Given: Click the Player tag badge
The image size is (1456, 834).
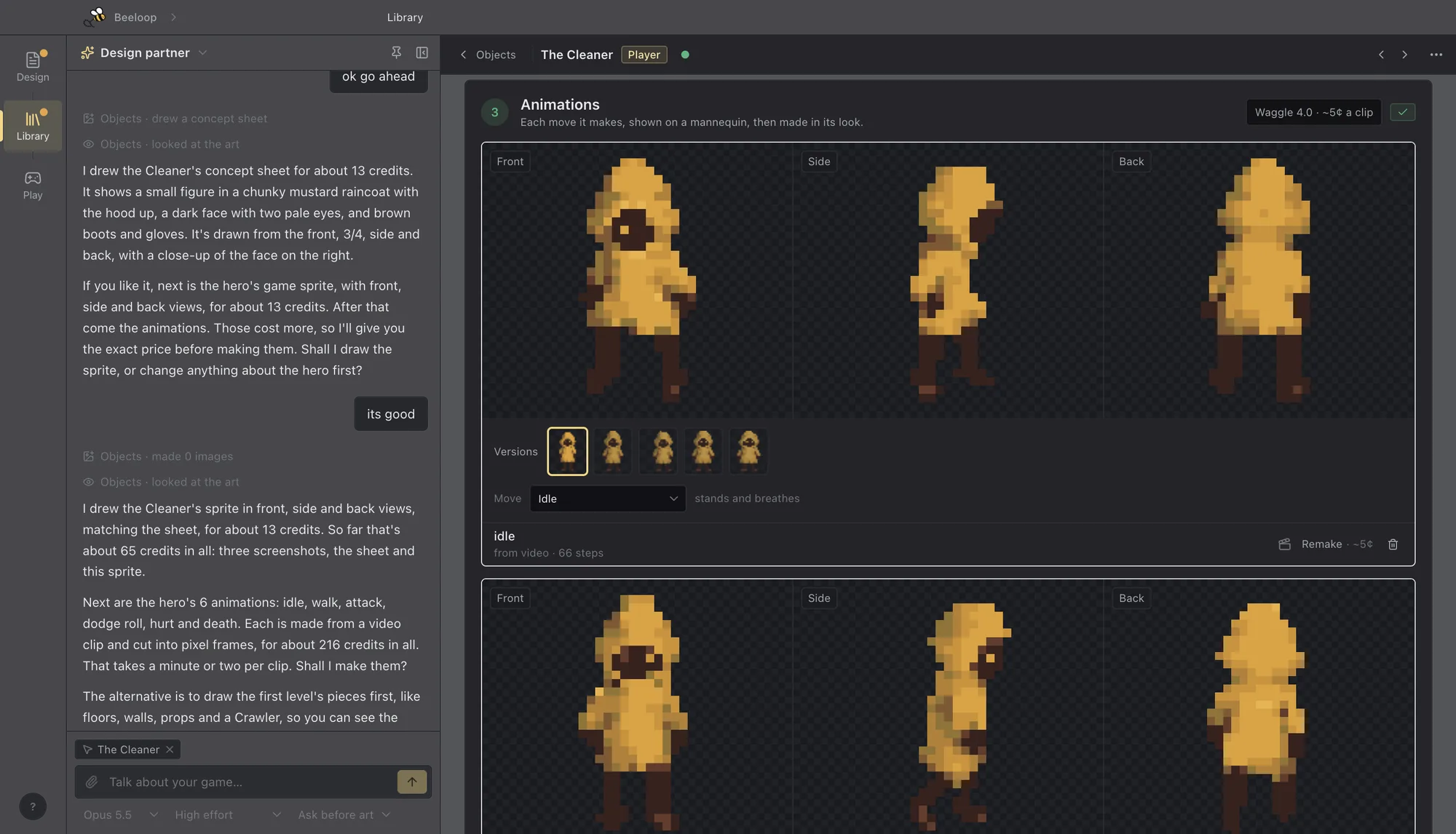Looking at the screenshot, I should click(x=644, y=55).
